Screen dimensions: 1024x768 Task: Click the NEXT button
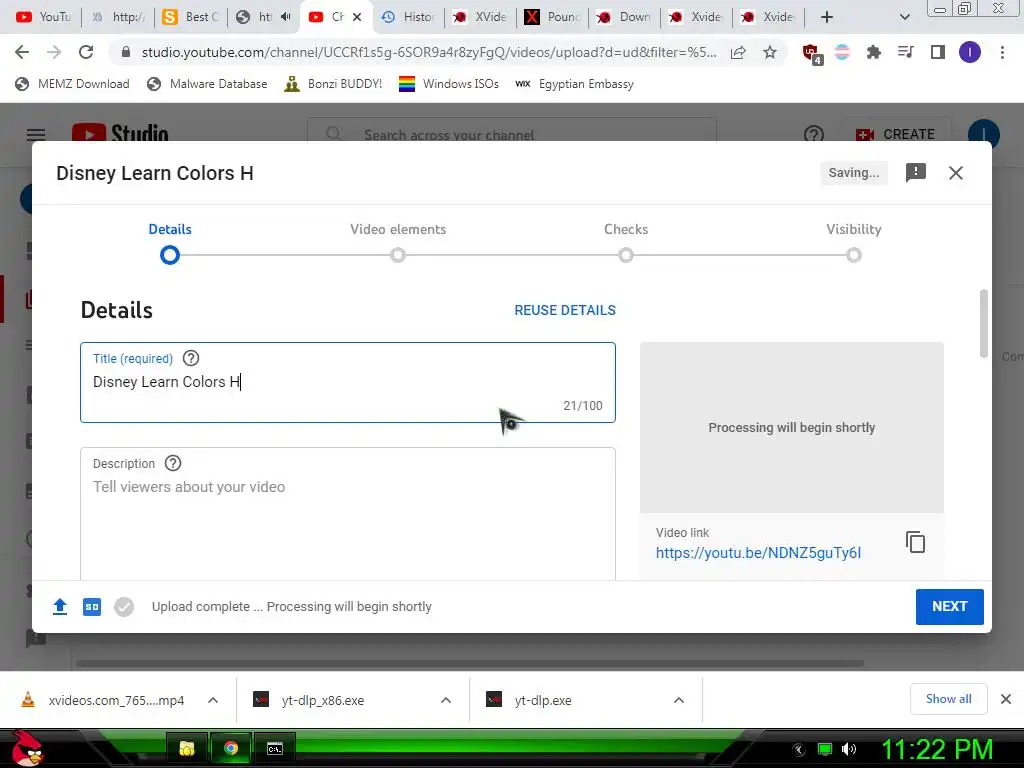[x=950, y=607]
